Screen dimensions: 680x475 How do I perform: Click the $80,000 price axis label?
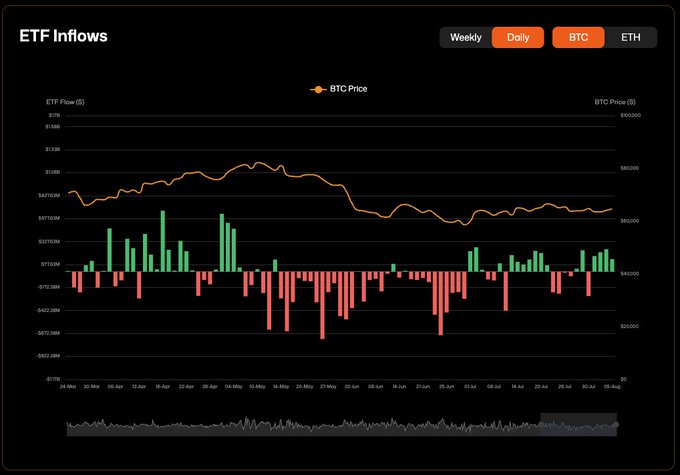click(x=630, y=168)
